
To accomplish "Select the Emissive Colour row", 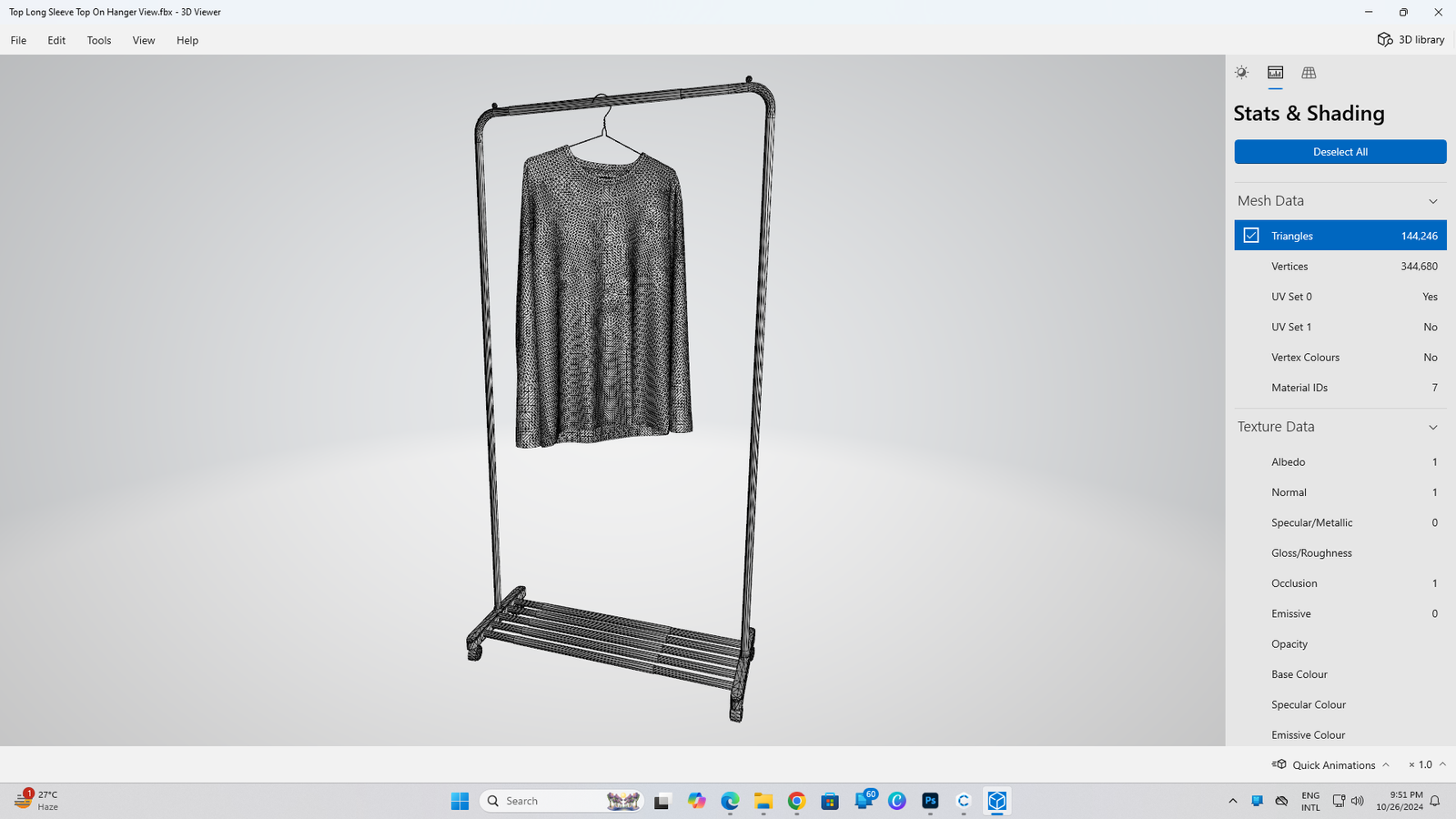I will pos(1340,734).
